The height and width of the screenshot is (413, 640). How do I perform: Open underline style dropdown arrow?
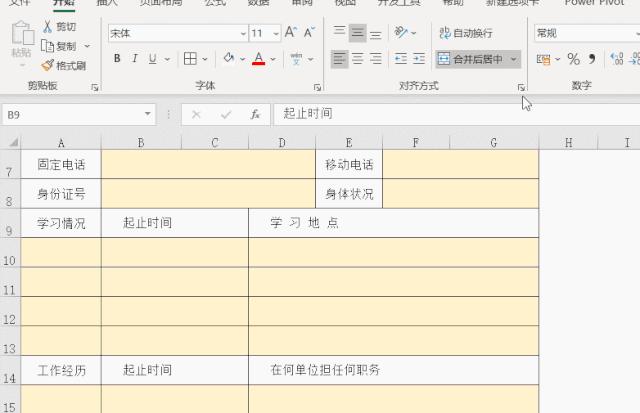[x=167, y=59]
